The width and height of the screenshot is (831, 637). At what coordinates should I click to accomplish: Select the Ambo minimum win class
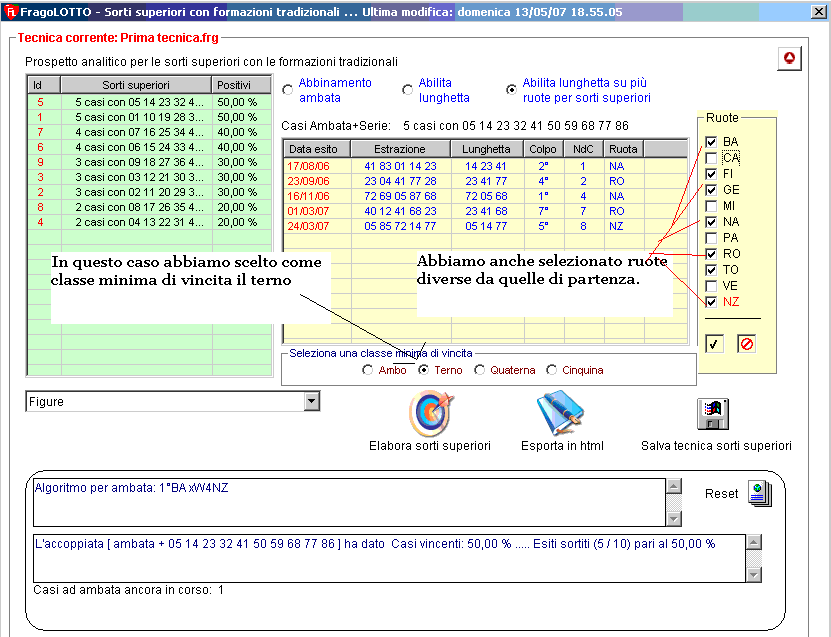tap(368, 370)
